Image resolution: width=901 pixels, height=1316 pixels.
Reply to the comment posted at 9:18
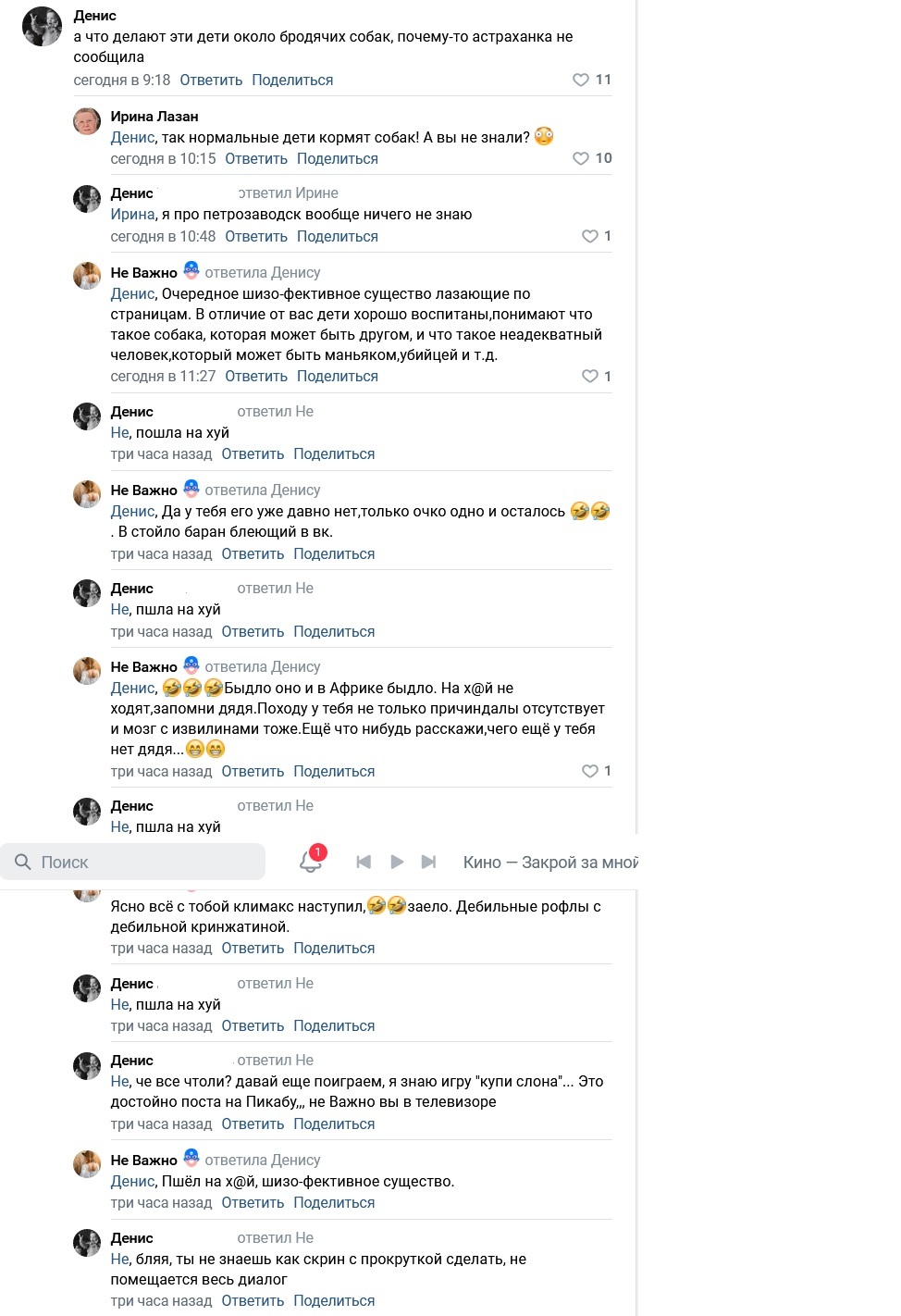(211, 81)
